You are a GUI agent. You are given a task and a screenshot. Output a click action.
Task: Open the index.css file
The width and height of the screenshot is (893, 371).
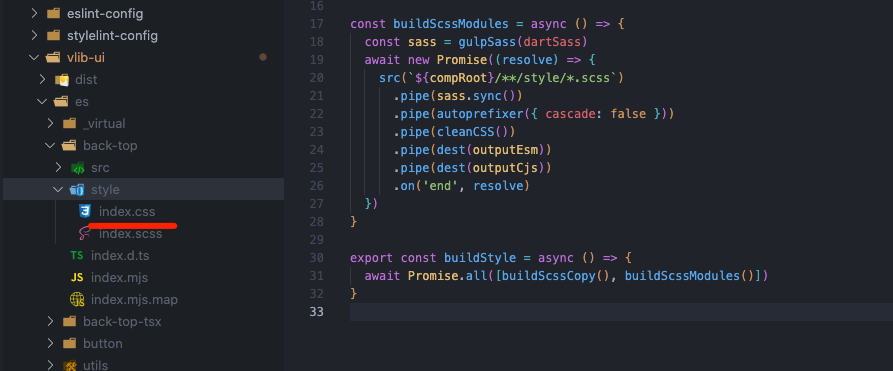tap(127, 211)
